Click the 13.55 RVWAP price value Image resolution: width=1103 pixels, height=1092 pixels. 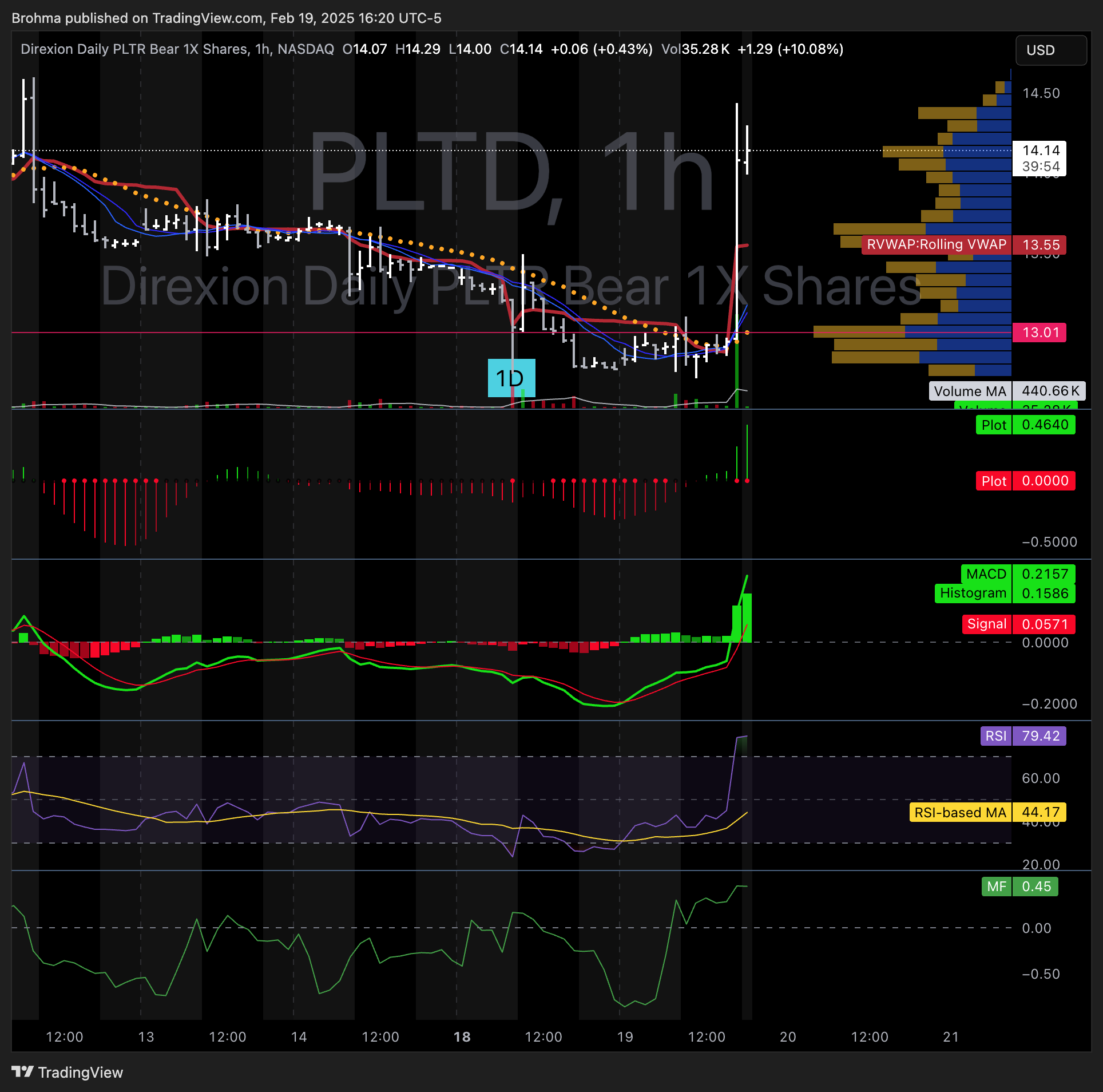tap(1041, 245)
